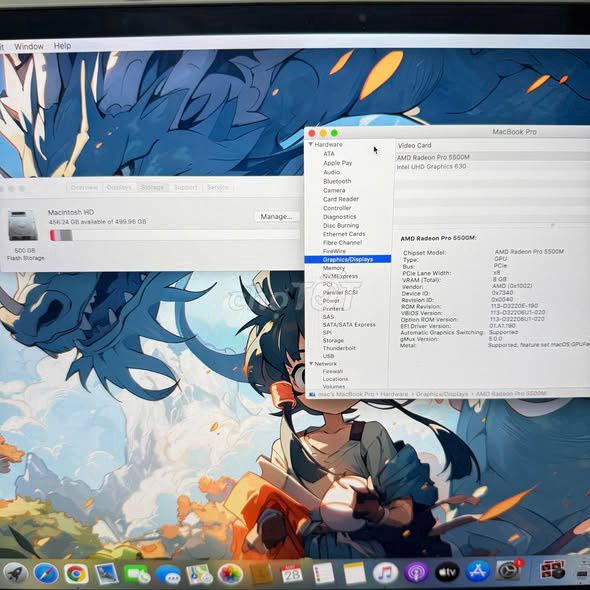Image resolution: width=590 pixels, height=590 pixels.
Task: Open the Notes app in Dock
Action: coord(354,573)
